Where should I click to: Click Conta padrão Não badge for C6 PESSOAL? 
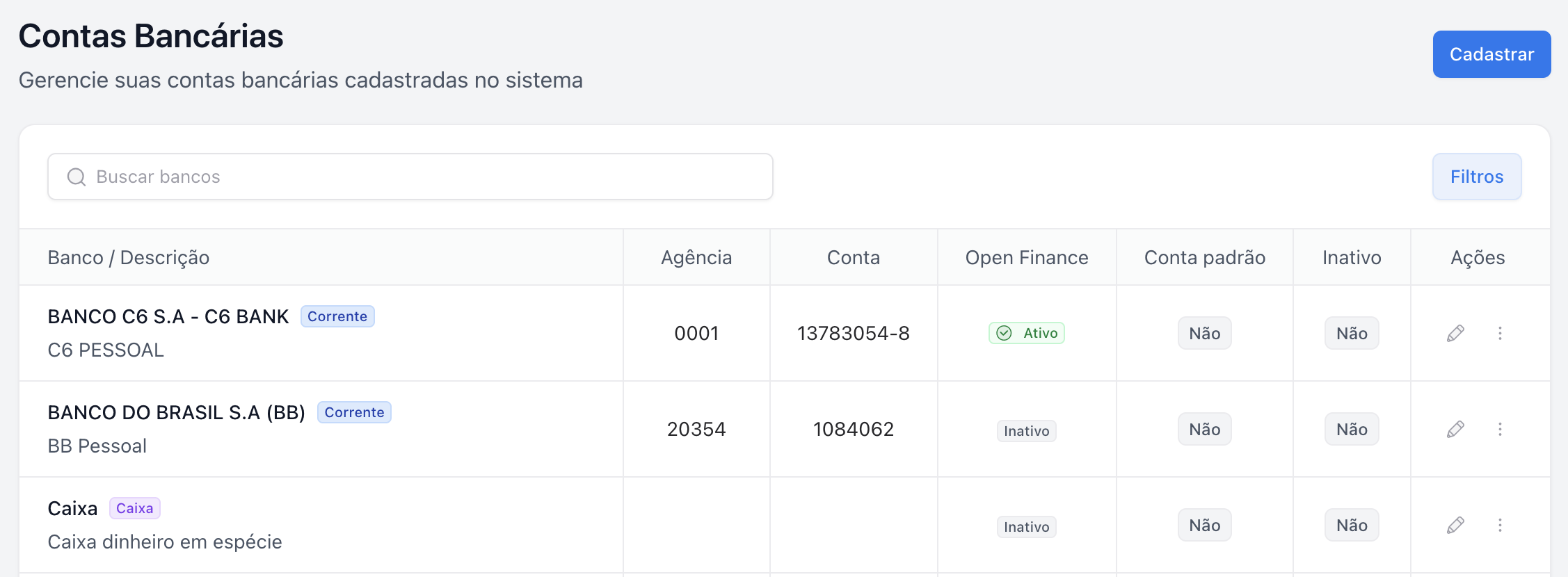point(1204,334)
